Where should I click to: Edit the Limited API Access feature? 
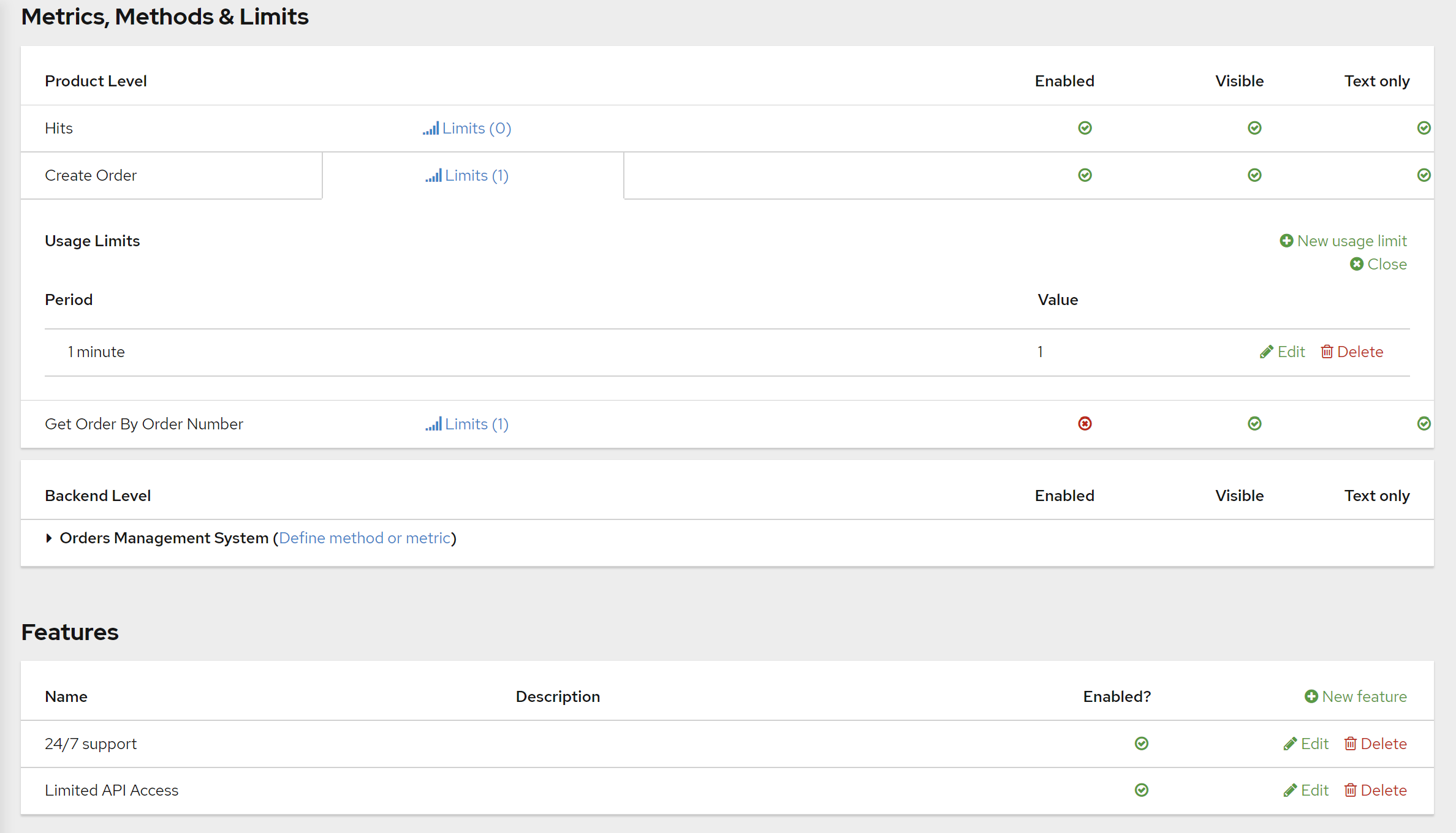click(x=1306, y=790)
